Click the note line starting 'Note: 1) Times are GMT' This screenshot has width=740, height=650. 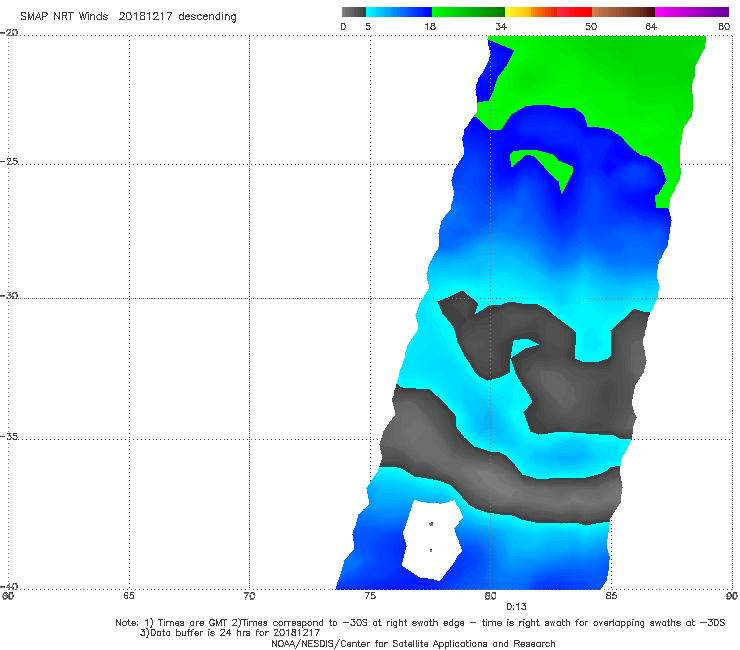(420, 623)
